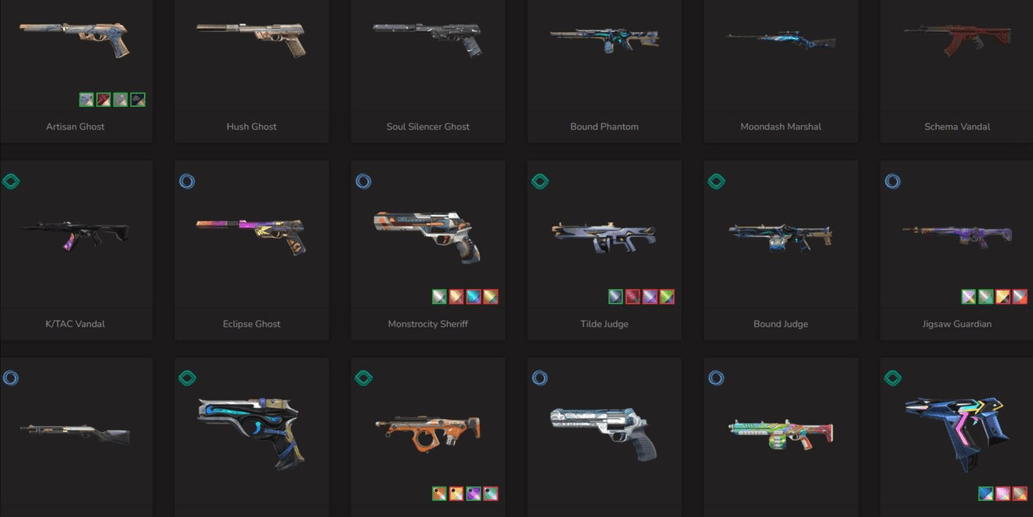Viewport: 1033px width, 517px height.
Task: Select the red variant swatch on Artisan Ghost
Action: (x=103, y=99)
